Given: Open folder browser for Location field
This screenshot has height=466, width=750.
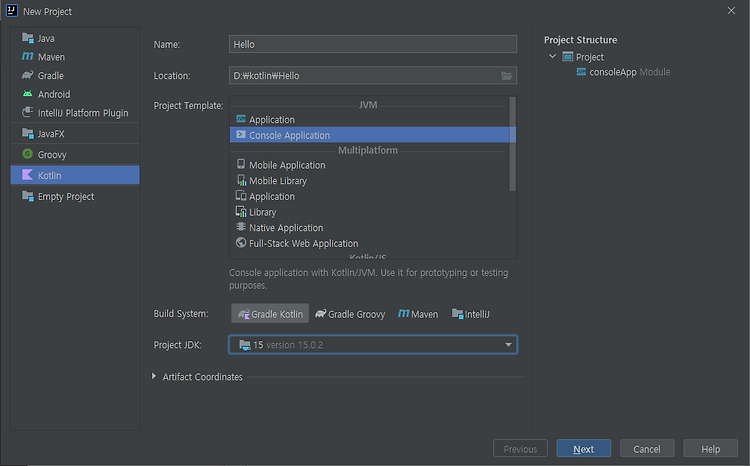Looking at the screenshot, I should coord(506,76).
